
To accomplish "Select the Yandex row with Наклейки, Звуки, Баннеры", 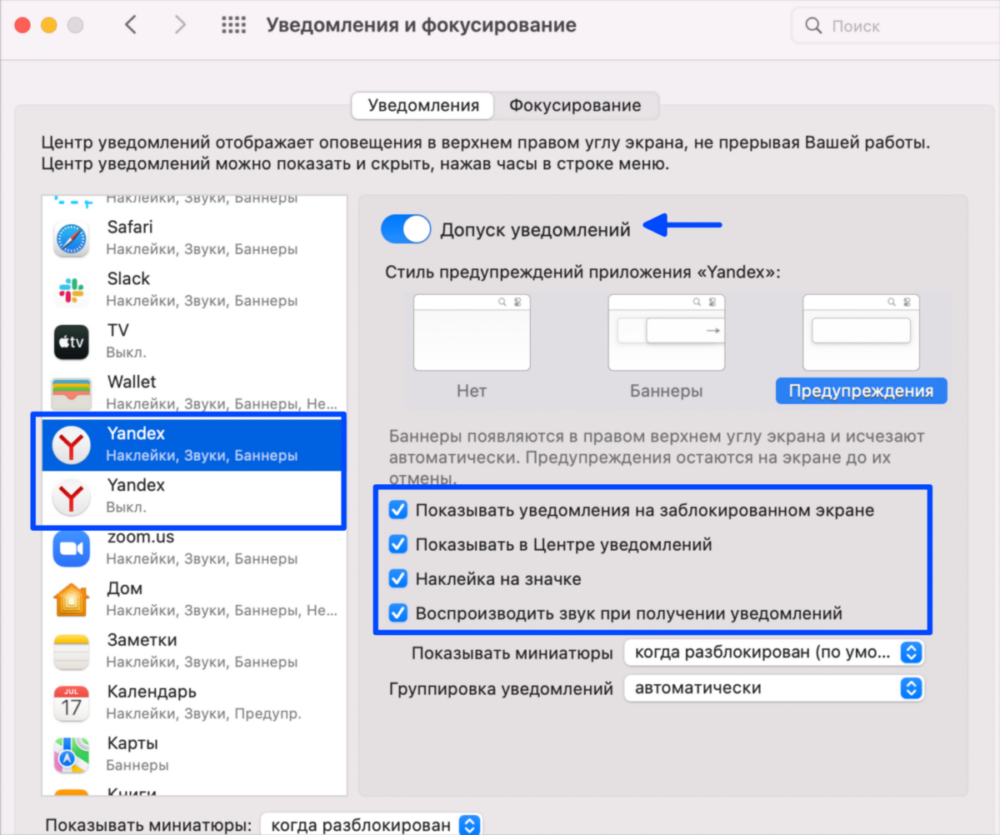I will click(x=194, y=444).
